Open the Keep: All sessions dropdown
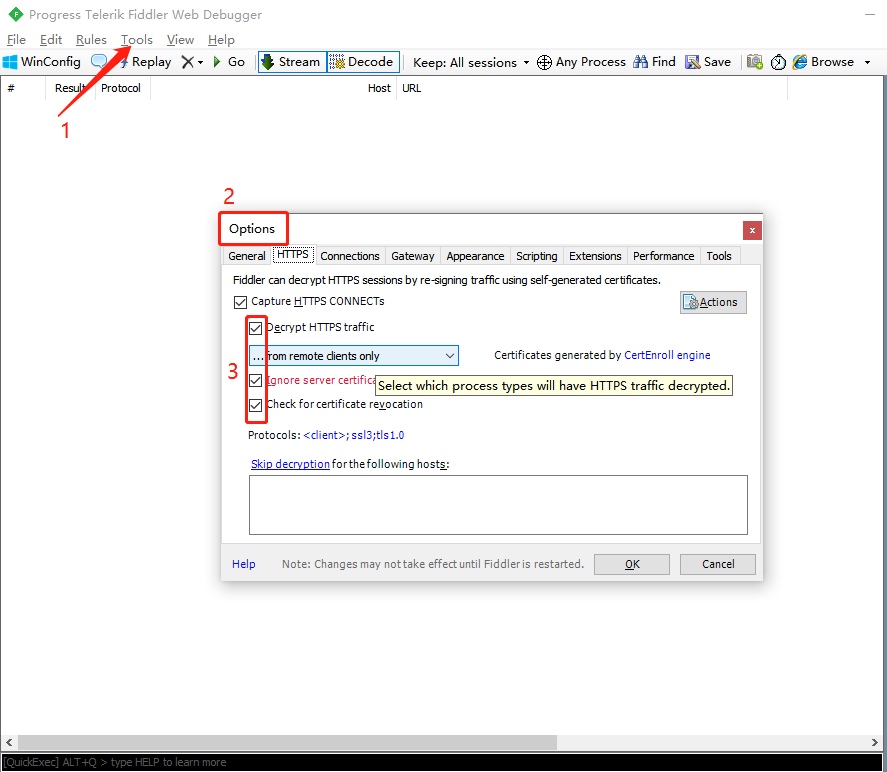The image size is (887, 772). point(471,62)
